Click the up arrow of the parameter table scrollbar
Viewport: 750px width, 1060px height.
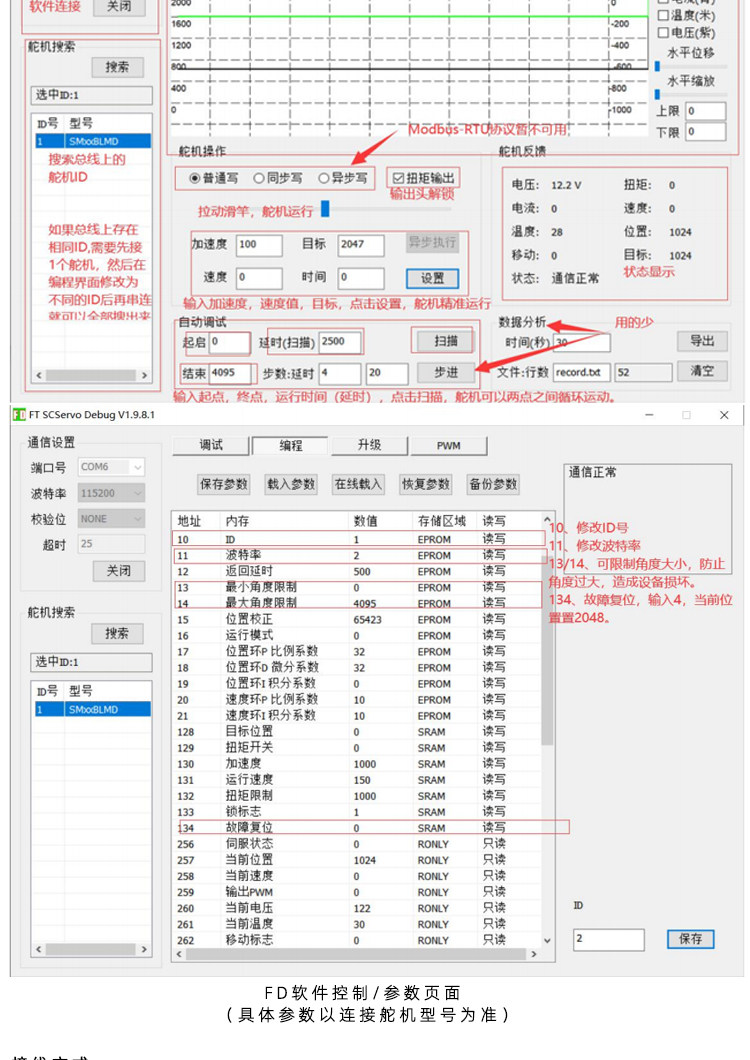547,519
